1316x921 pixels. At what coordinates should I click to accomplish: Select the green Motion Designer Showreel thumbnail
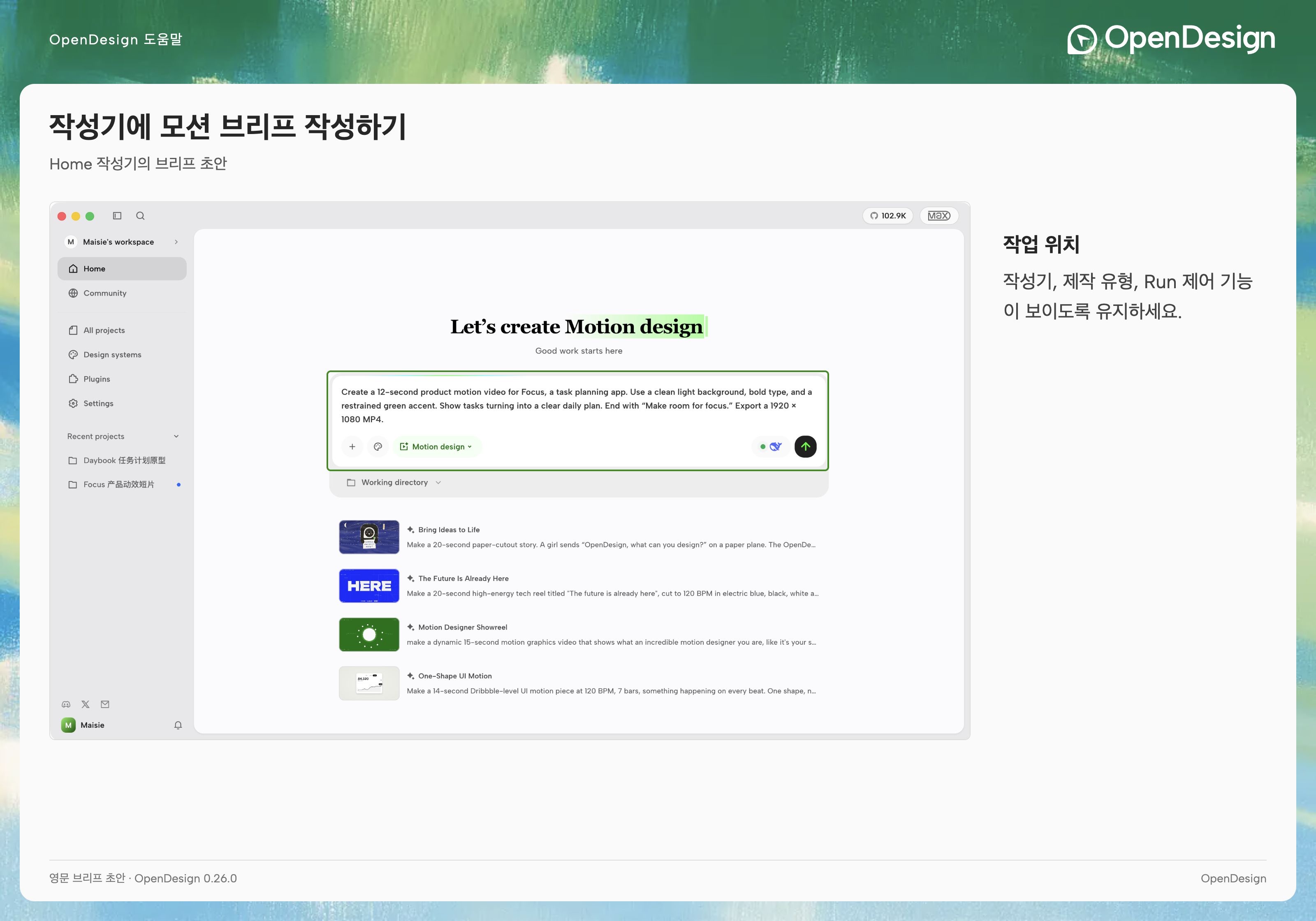click(369, 634)
